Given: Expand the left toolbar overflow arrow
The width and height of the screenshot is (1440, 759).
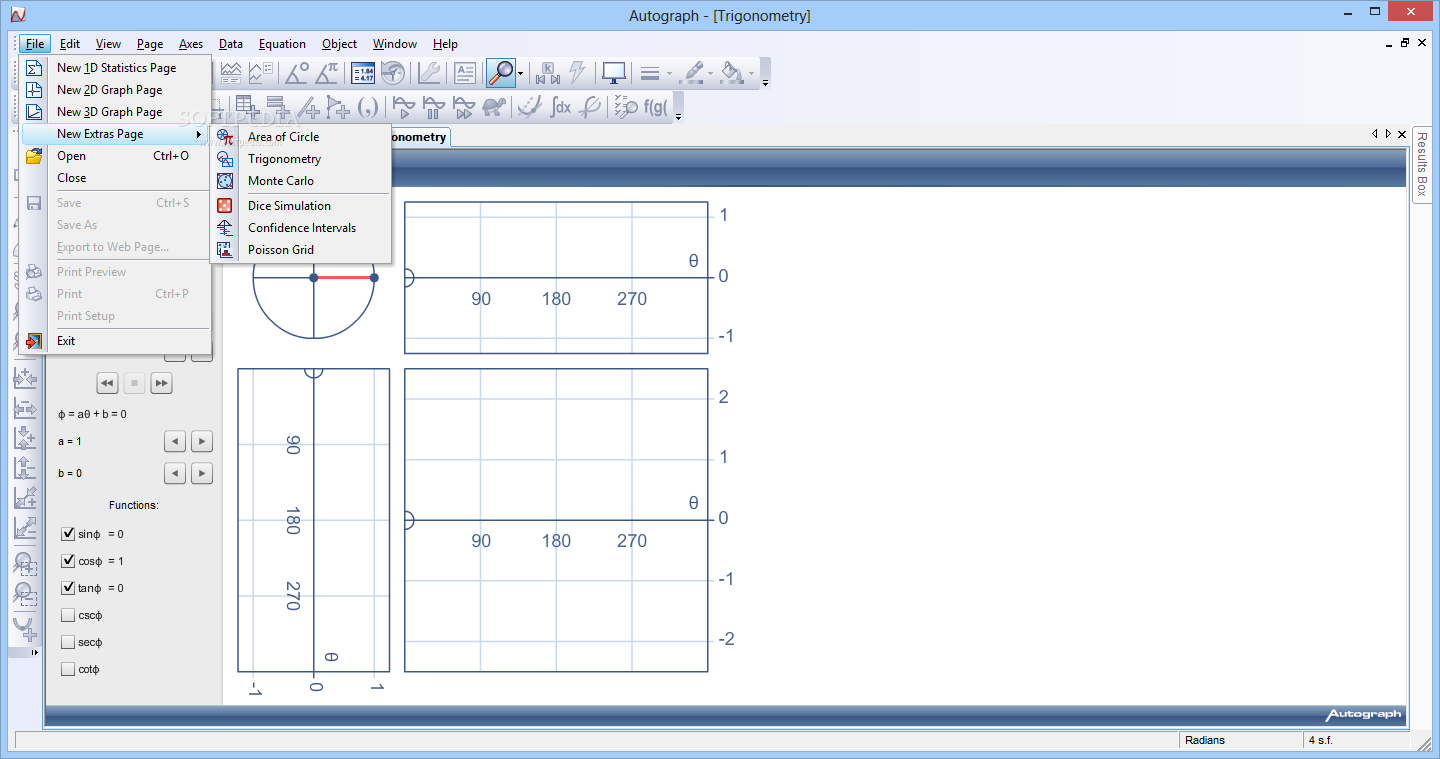Looking at the screenshot, I should point(35,653).
